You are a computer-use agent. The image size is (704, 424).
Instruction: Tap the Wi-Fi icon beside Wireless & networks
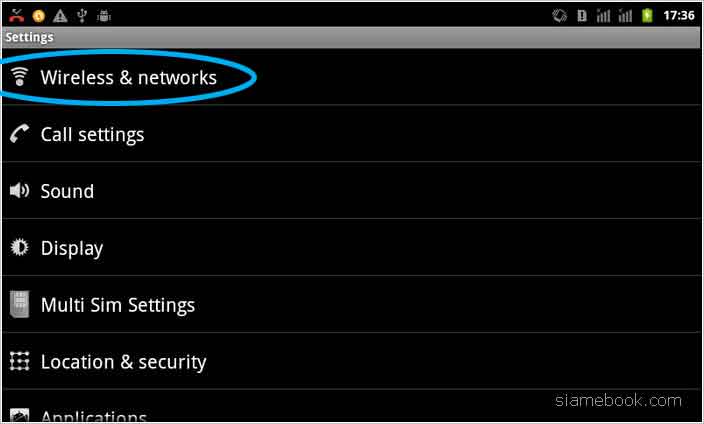19,77
